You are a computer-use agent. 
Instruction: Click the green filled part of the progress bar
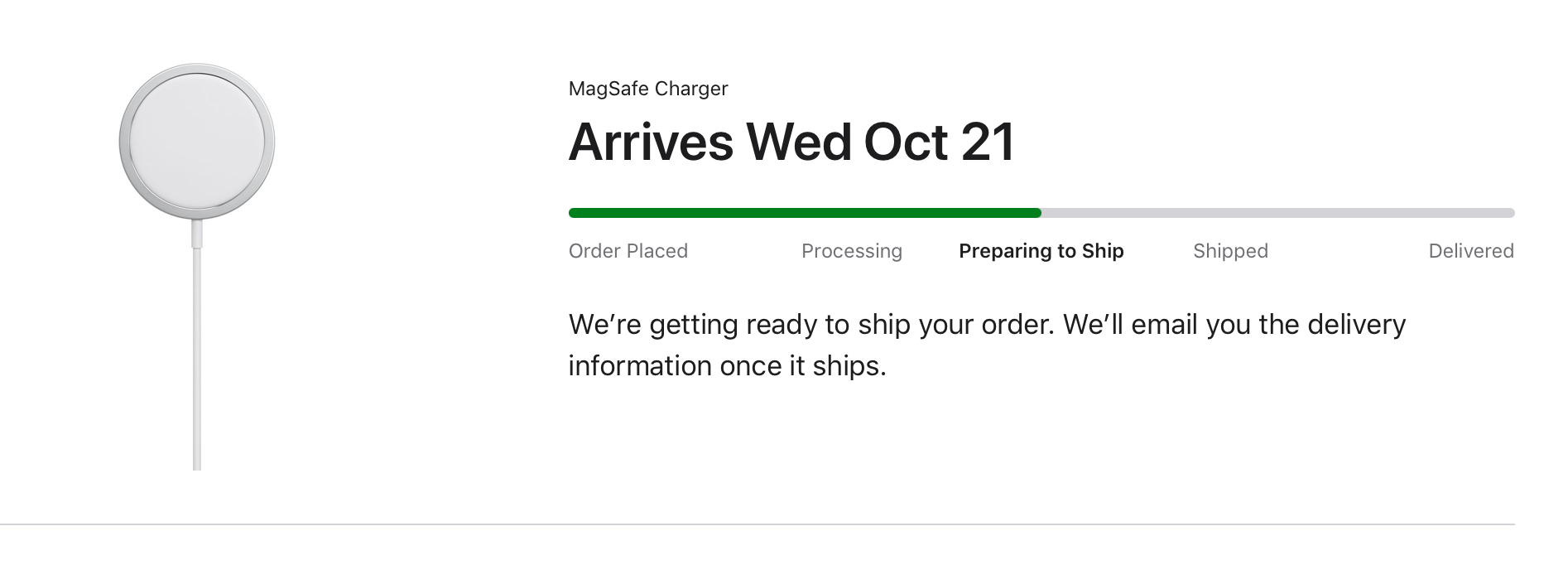click(803, 213)
